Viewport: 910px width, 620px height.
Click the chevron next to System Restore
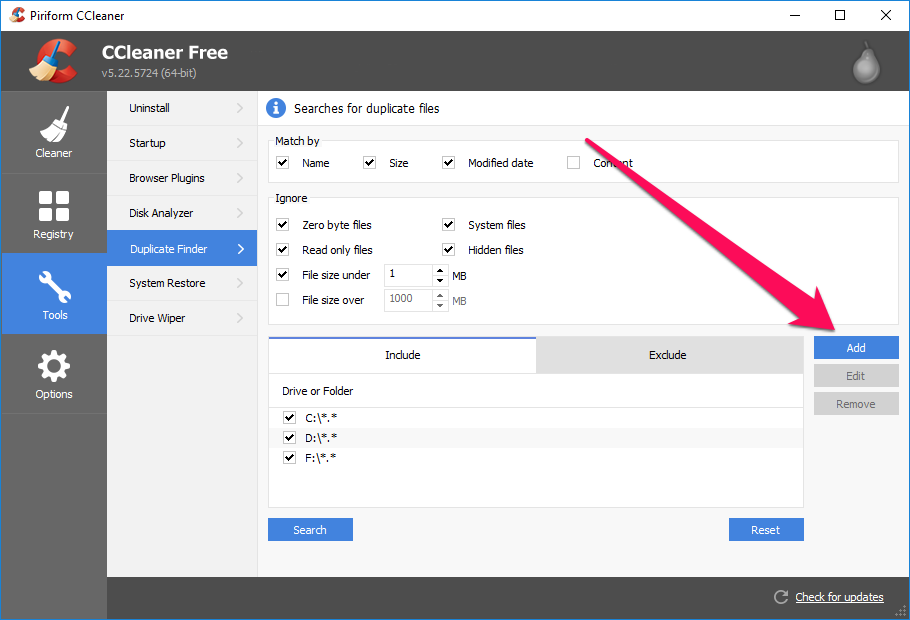240,283
